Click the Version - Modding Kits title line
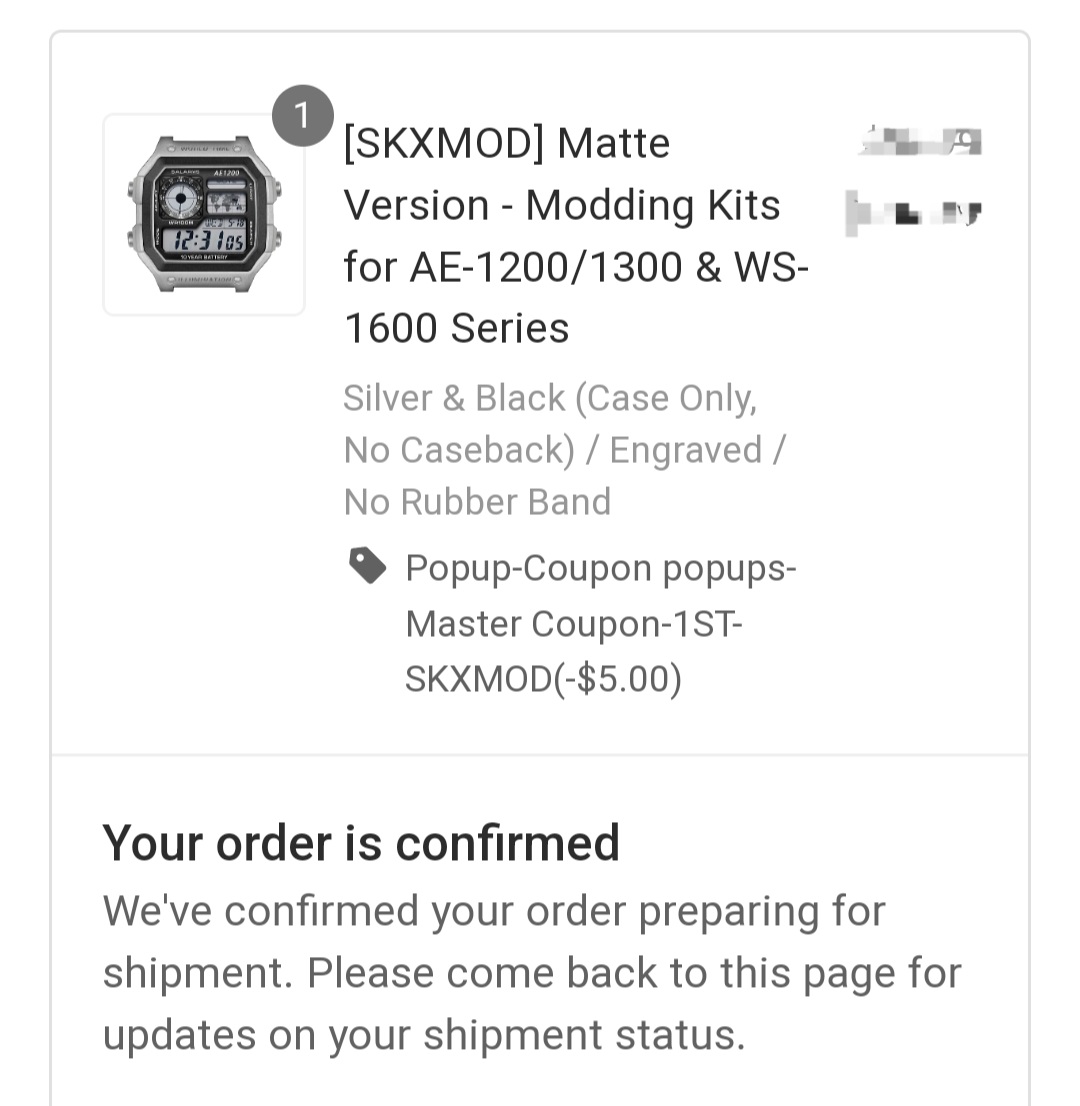 pos(562,205)
